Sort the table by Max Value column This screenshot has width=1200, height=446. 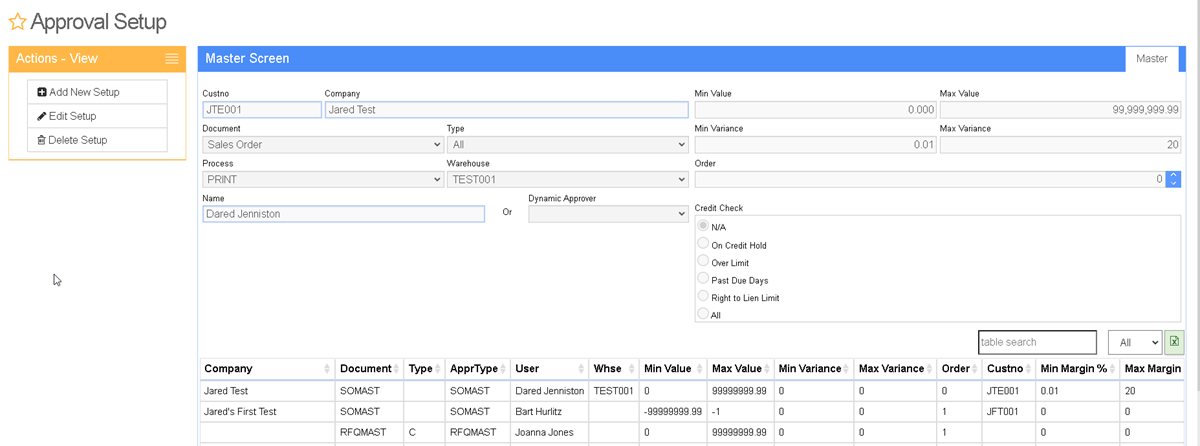click(739, 369)
